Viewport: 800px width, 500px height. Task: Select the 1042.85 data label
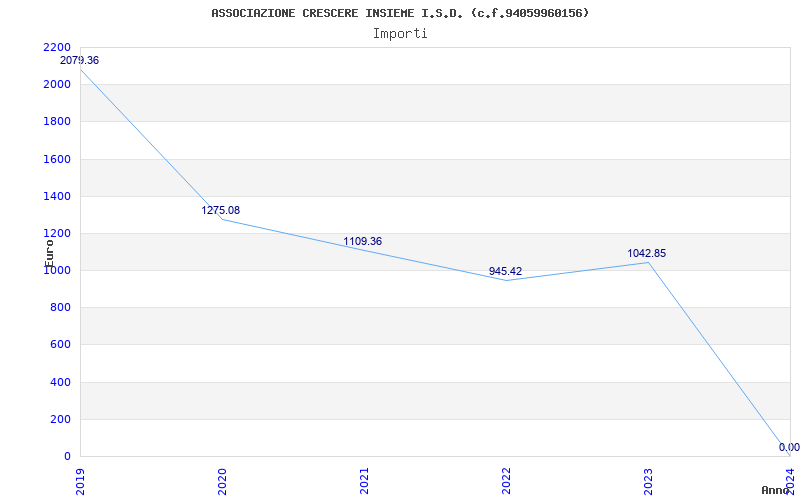point(646,254)
